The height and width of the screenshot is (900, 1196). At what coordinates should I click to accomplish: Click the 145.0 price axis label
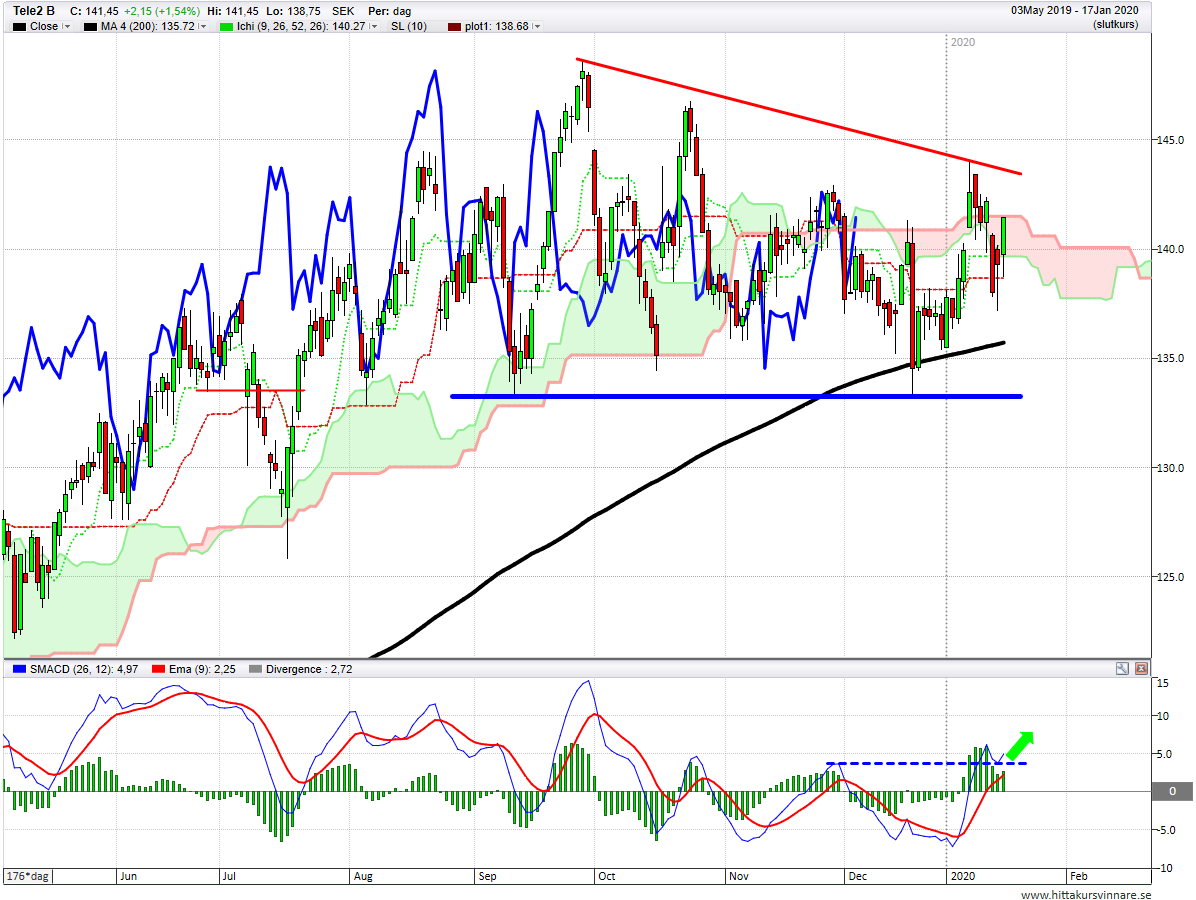1171,140
